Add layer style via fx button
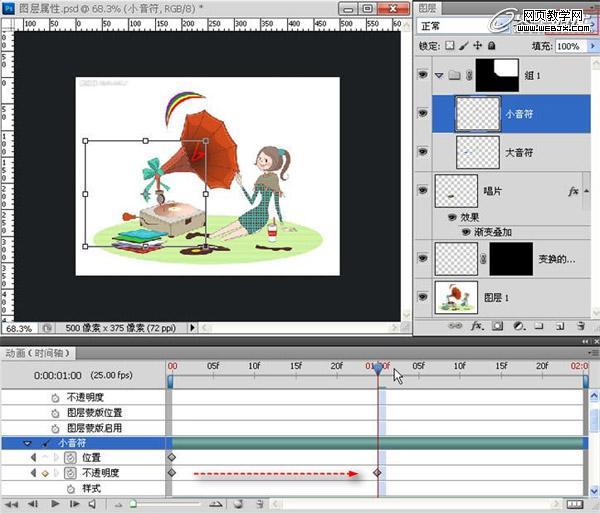The height and width of the screenshot is (514, 600). 478,326
